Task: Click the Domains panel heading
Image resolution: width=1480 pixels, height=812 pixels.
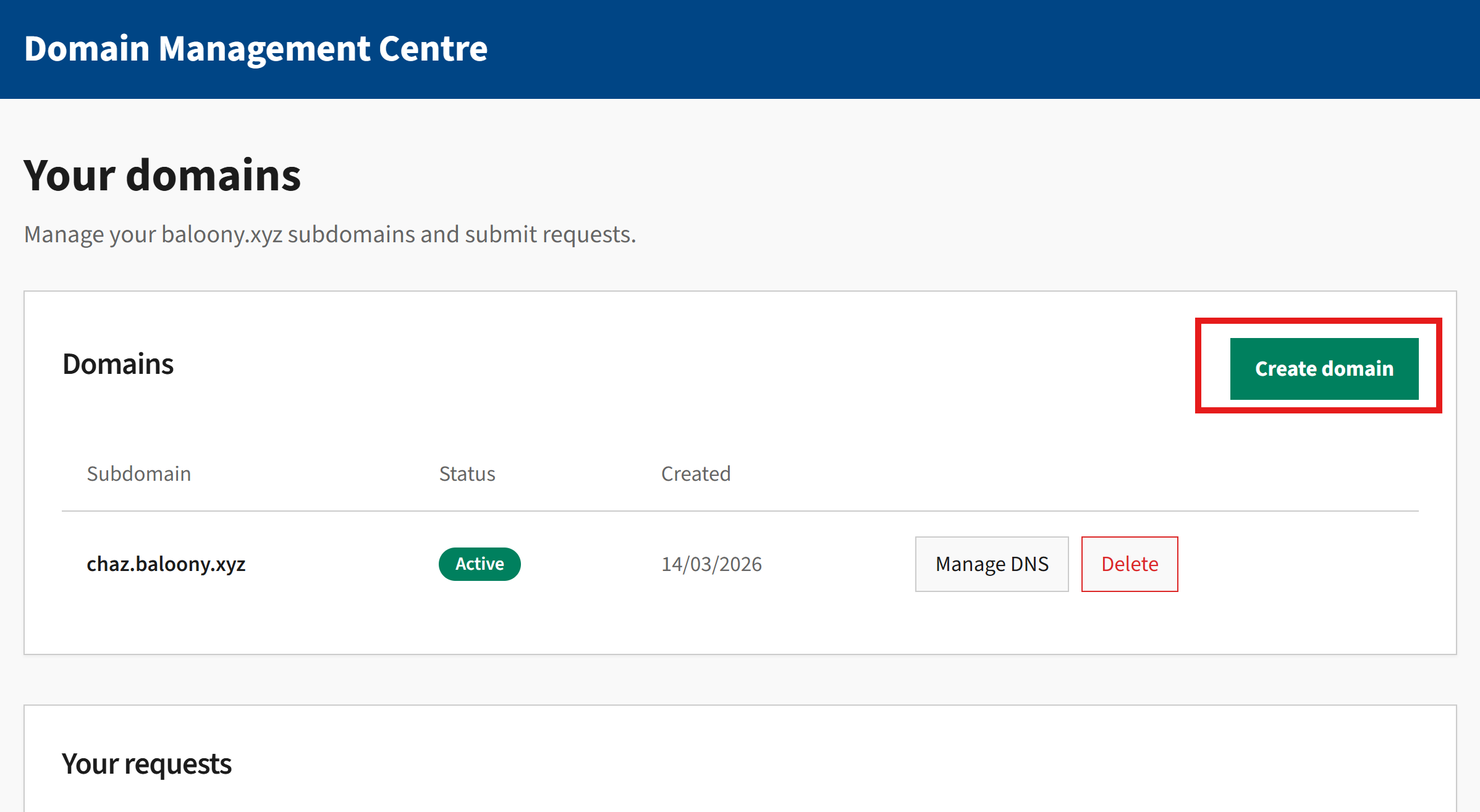Action: 118,363
